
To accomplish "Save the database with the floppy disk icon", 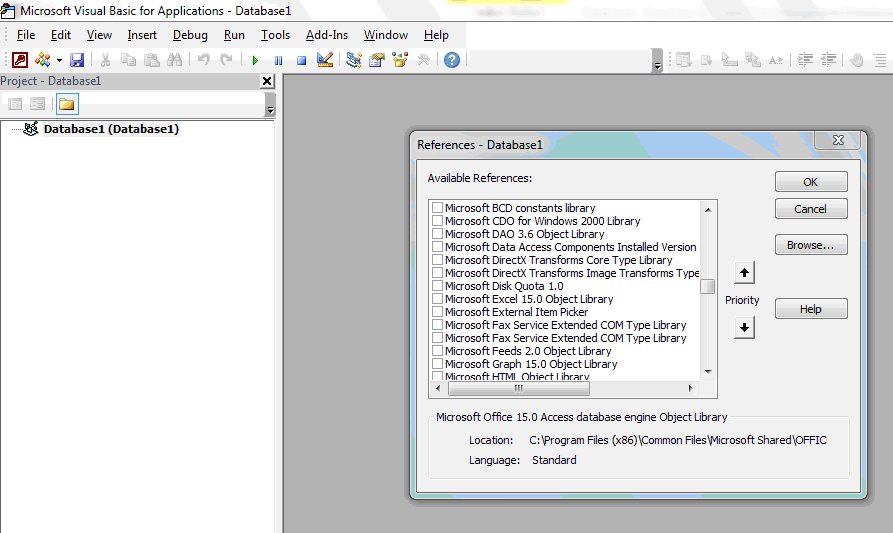I will (77, 59).
